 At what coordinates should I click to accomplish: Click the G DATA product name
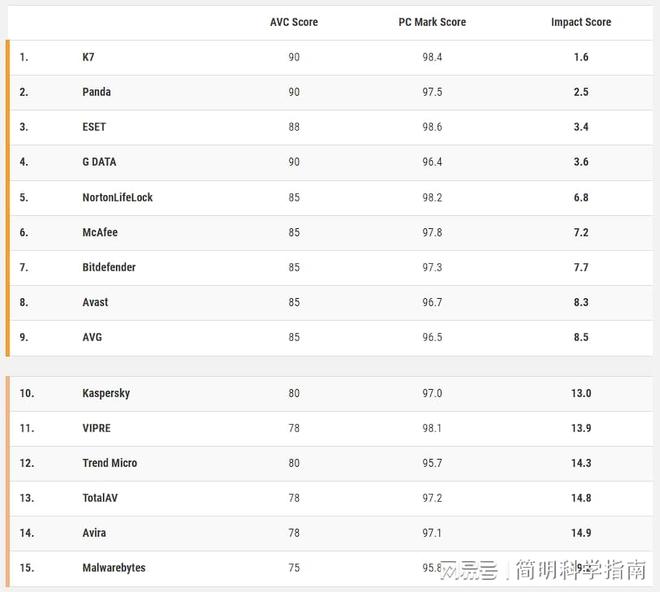coord(100,162)
